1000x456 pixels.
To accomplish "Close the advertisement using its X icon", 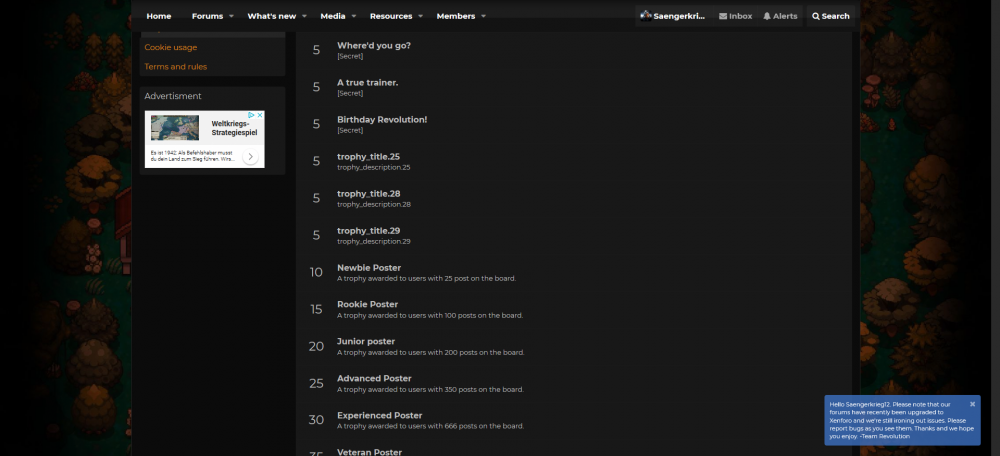I will (260, 116).
